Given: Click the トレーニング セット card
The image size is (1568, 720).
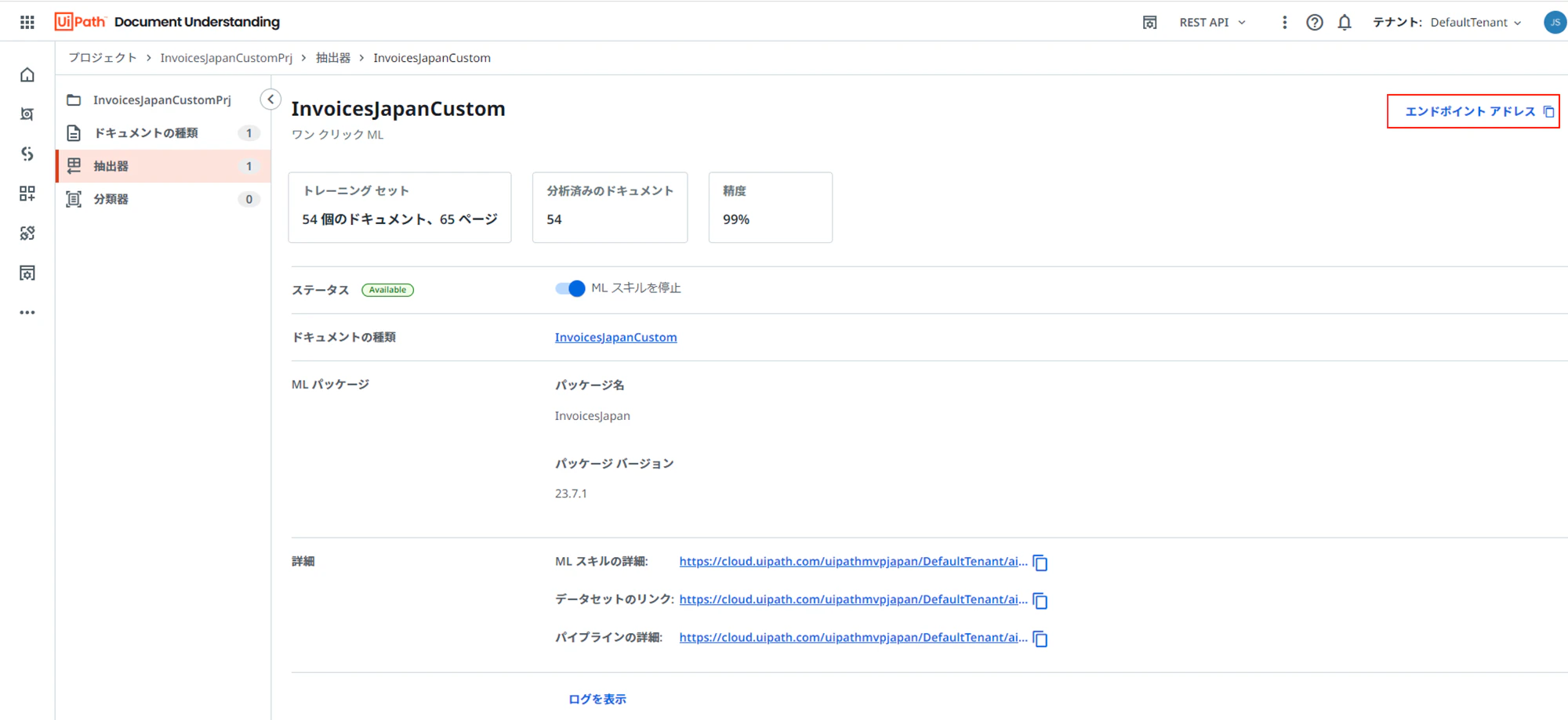Looking at the screenshot, I should [x=400, y=208].
